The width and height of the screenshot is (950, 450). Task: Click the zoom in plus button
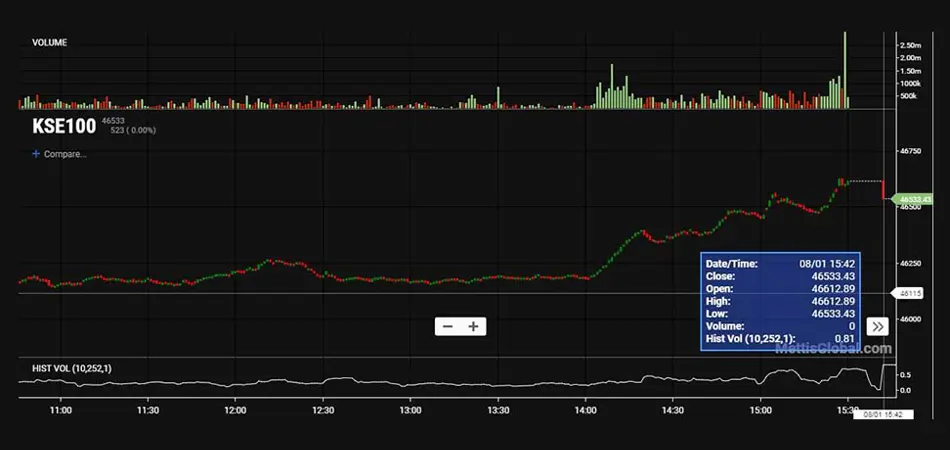pyautogui.click(x=473, y=326)
